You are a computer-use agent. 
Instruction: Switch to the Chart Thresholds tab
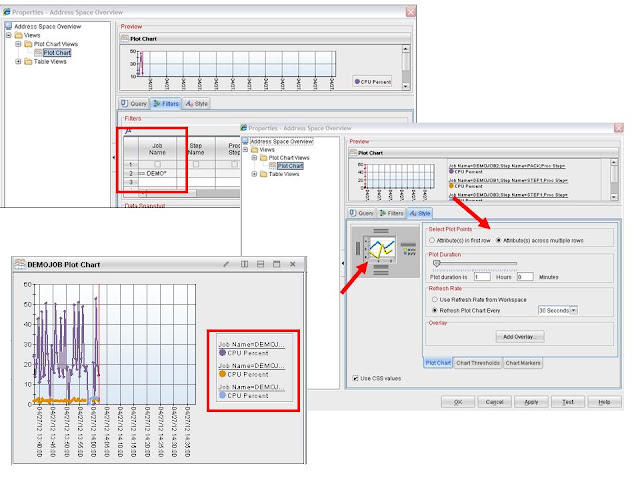(478, 363)
